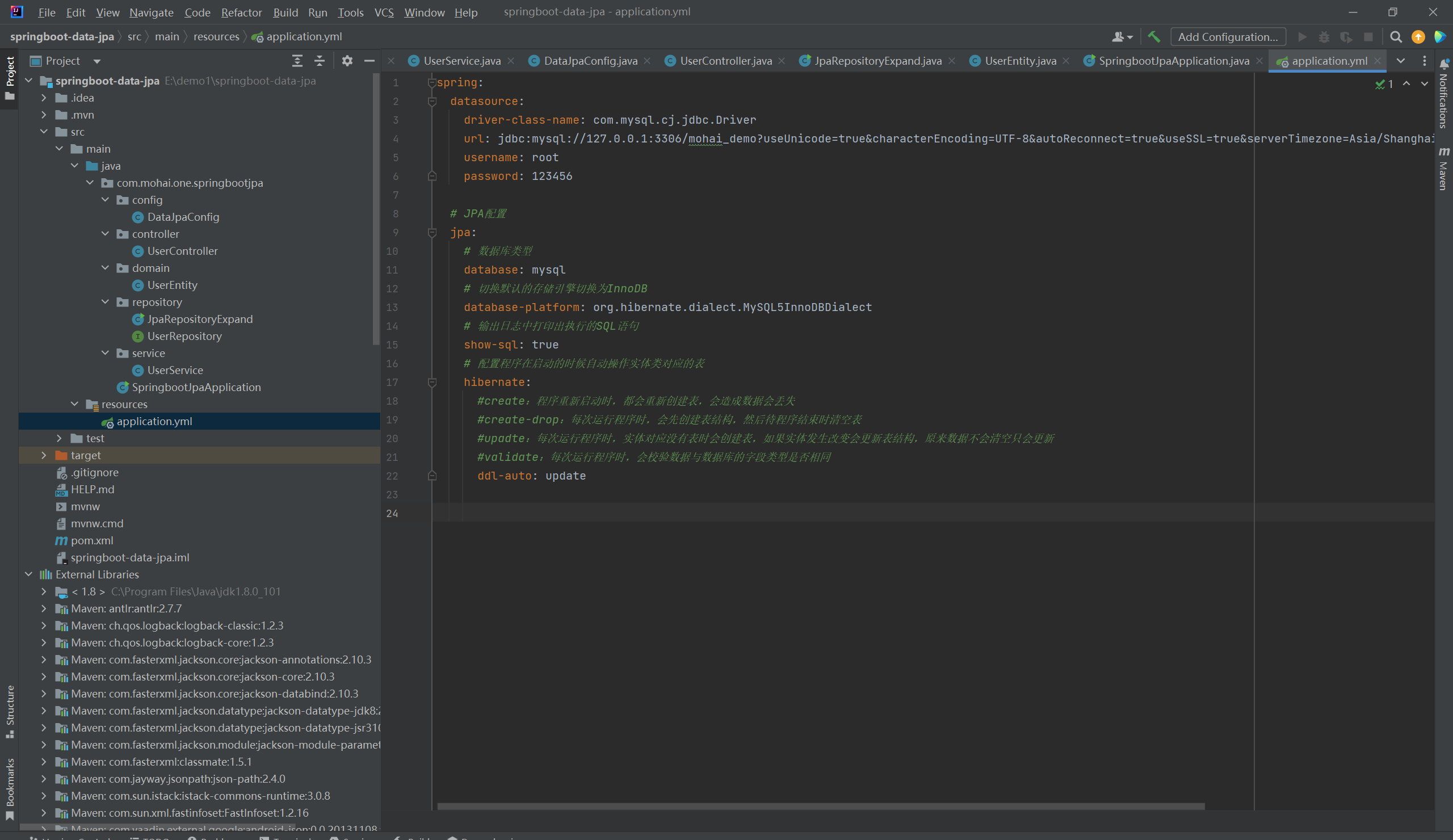Open the Maven tool window
This screenshot has height=840, width=1453.
point(1443,169)
